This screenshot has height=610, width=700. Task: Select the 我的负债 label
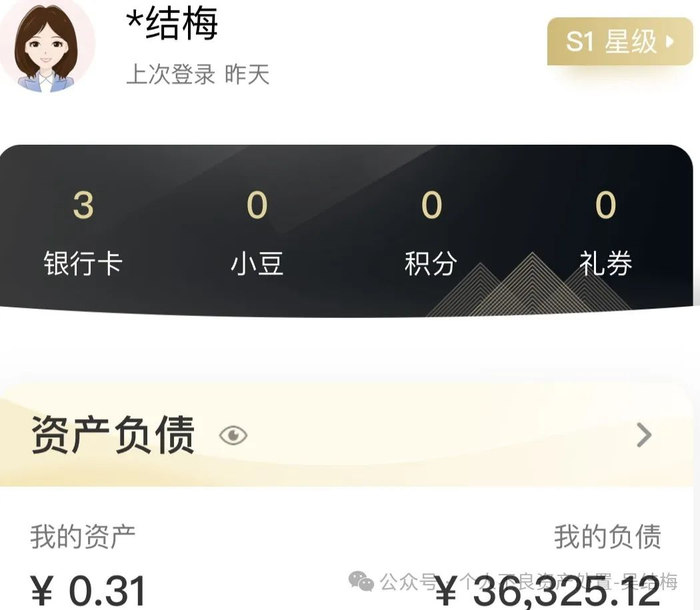(x=608, y=537)
